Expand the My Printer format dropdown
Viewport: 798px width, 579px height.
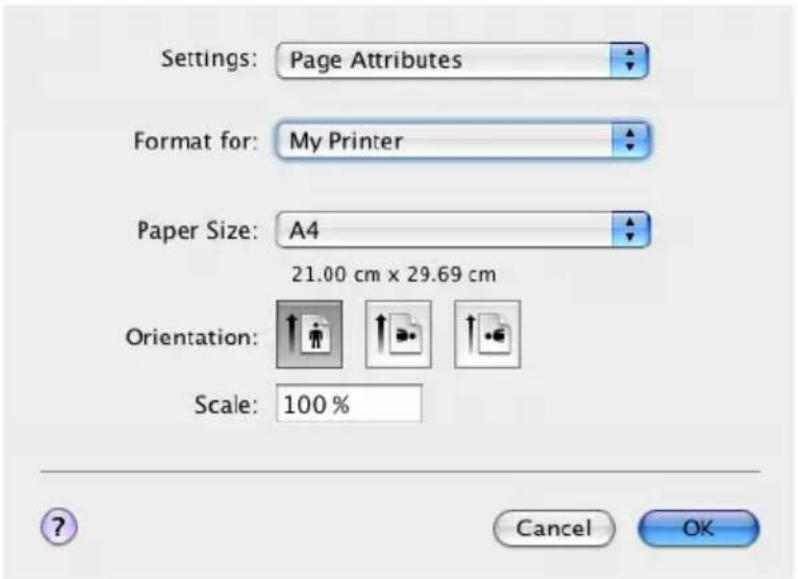[463, 140]
